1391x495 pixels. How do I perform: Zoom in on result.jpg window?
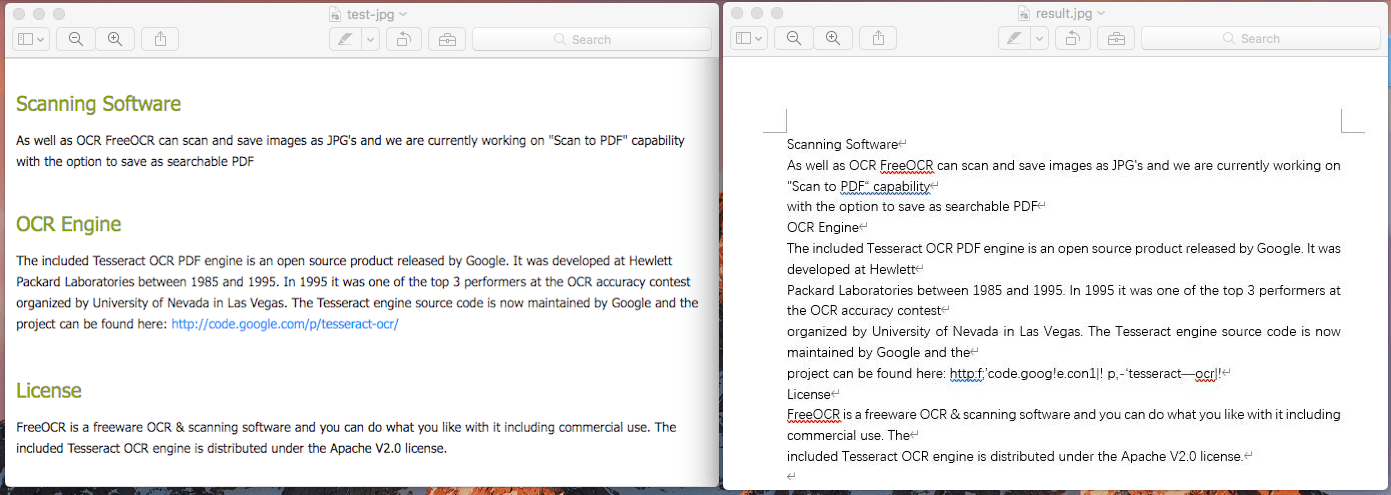[833, 38]
